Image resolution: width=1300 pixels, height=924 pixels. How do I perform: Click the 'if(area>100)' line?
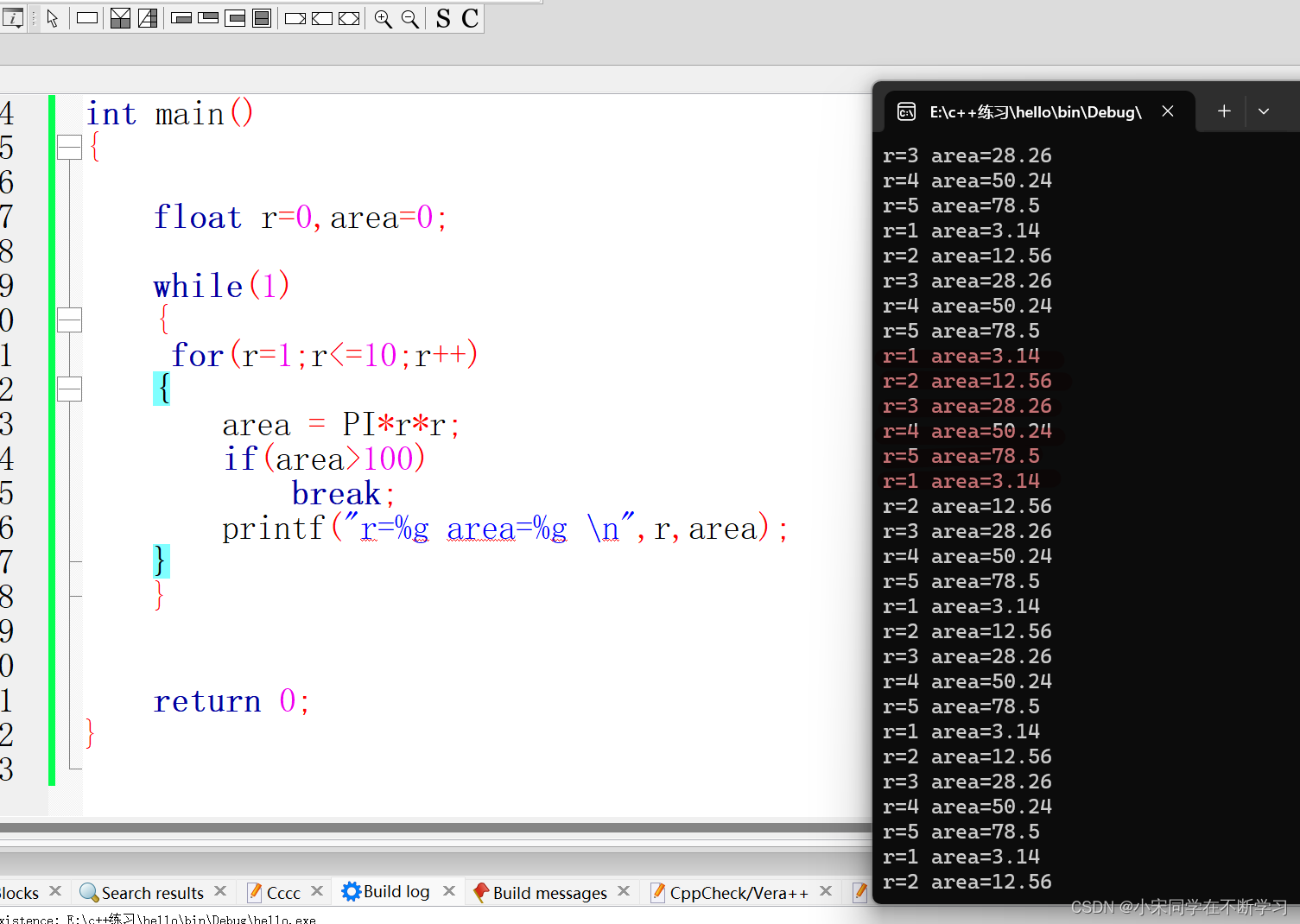(x=325, y=459)
